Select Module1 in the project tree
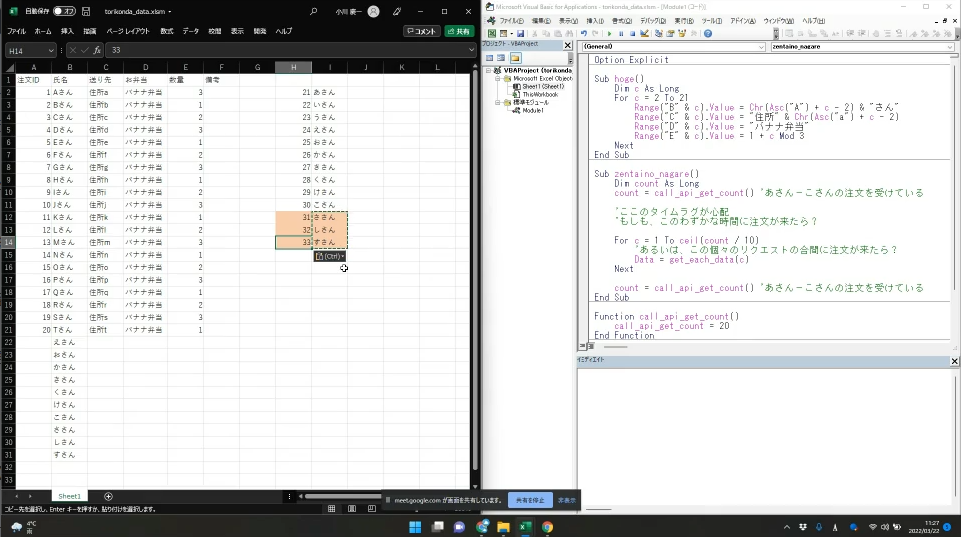Screen dimensions: 961x537 pos(532,110)
